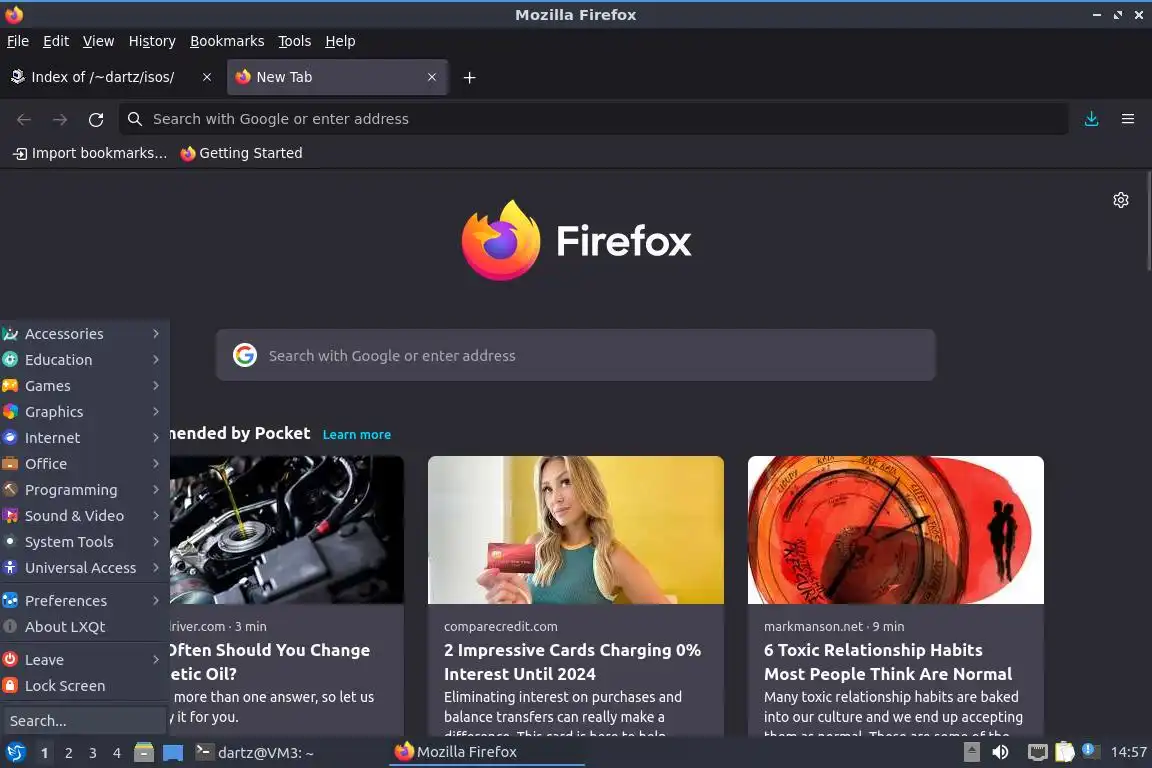Click the search magnifier icon in address bar
This screenshot has width=1152, height=768.
134,119
